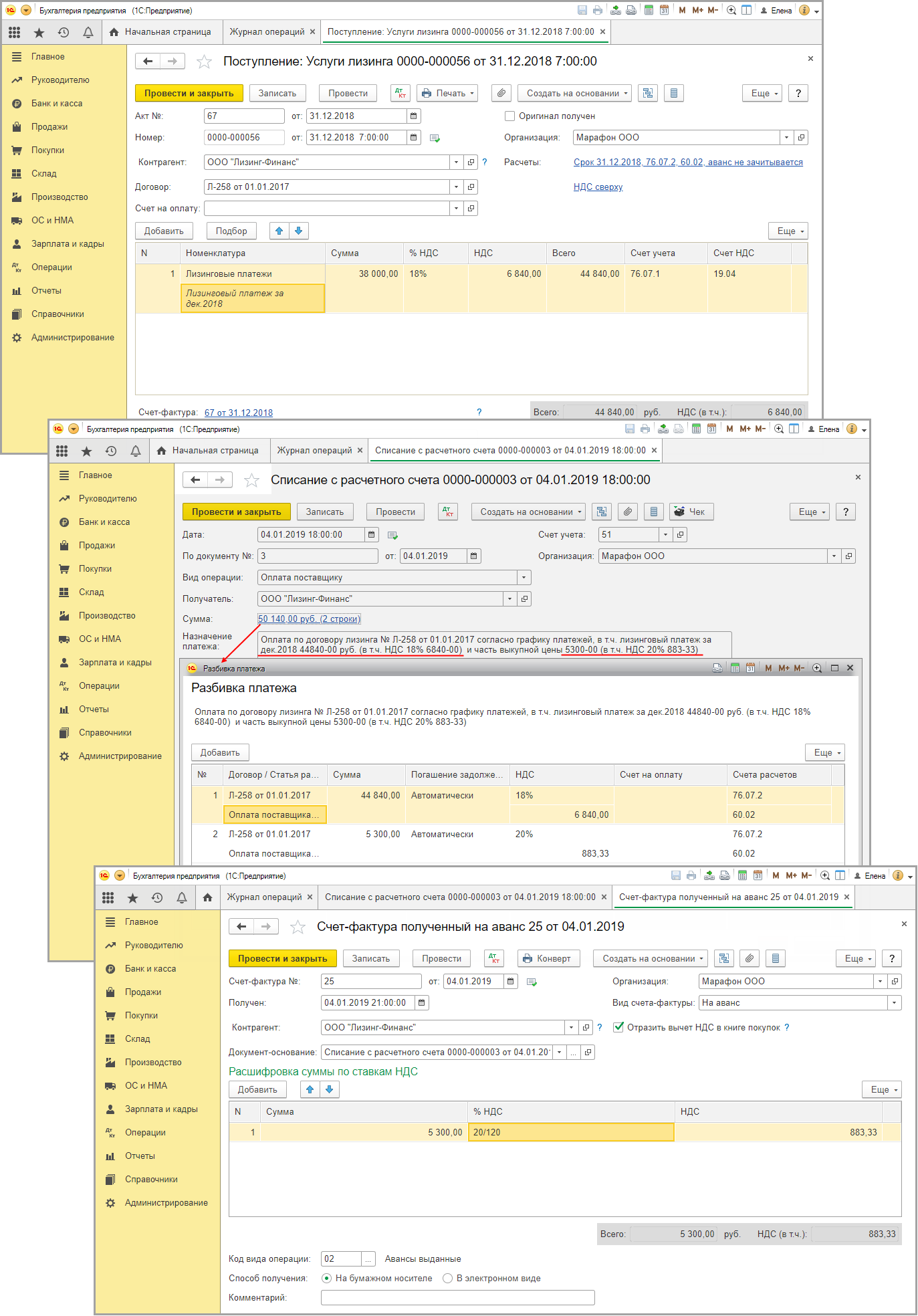This screenshot has height=1316, width=918.
Task: Open notifications bell in top window toolbar
Action: pyautogui.click(x=88, y=32)
